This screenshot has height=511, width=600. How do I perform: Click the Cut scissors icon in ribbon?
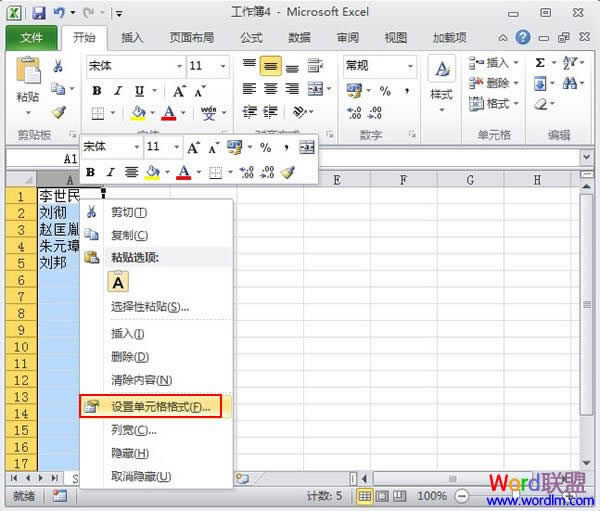pos(58,65)
